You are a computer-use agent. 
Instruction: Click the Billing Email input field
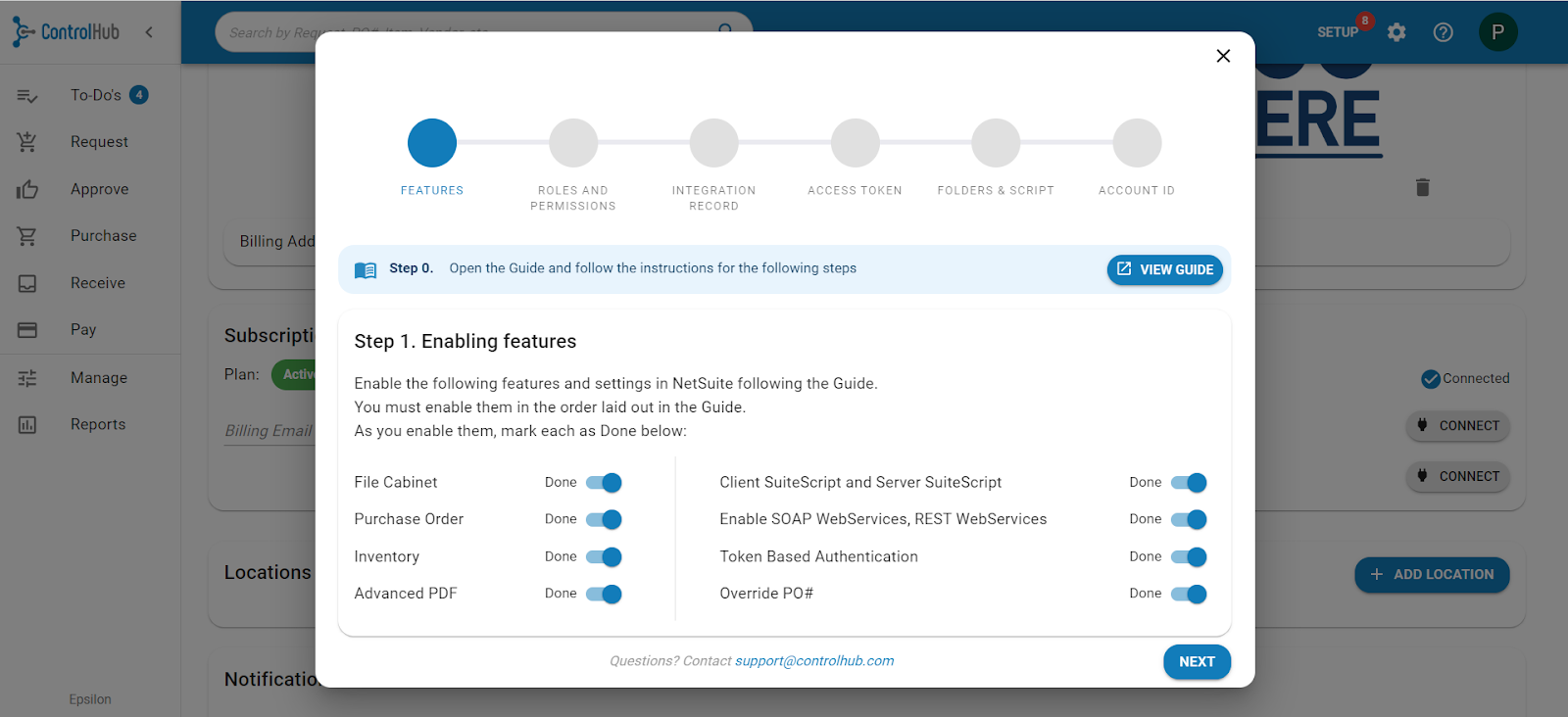(269, 431)
